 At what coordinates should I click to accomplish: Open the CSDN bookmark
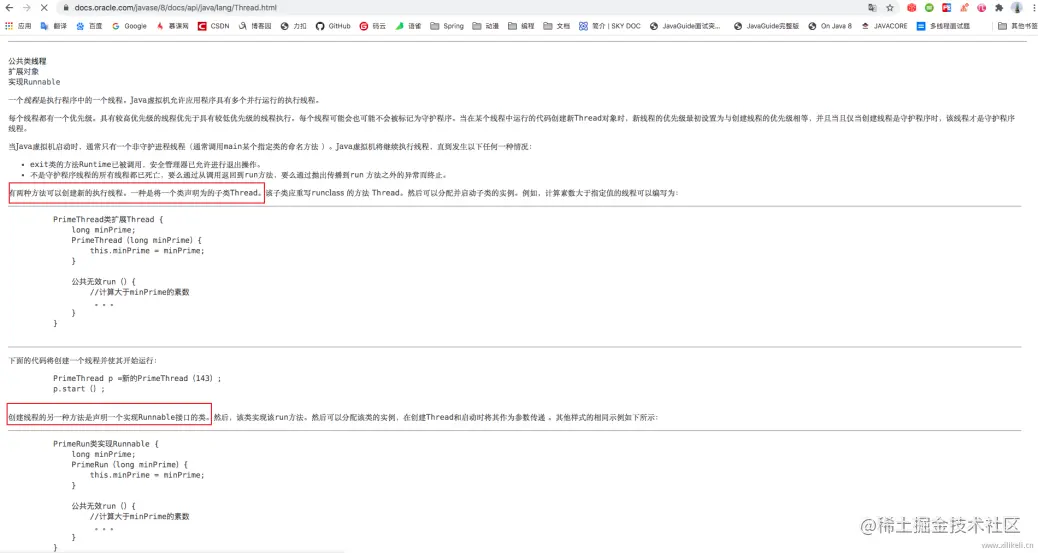[213, 26]
